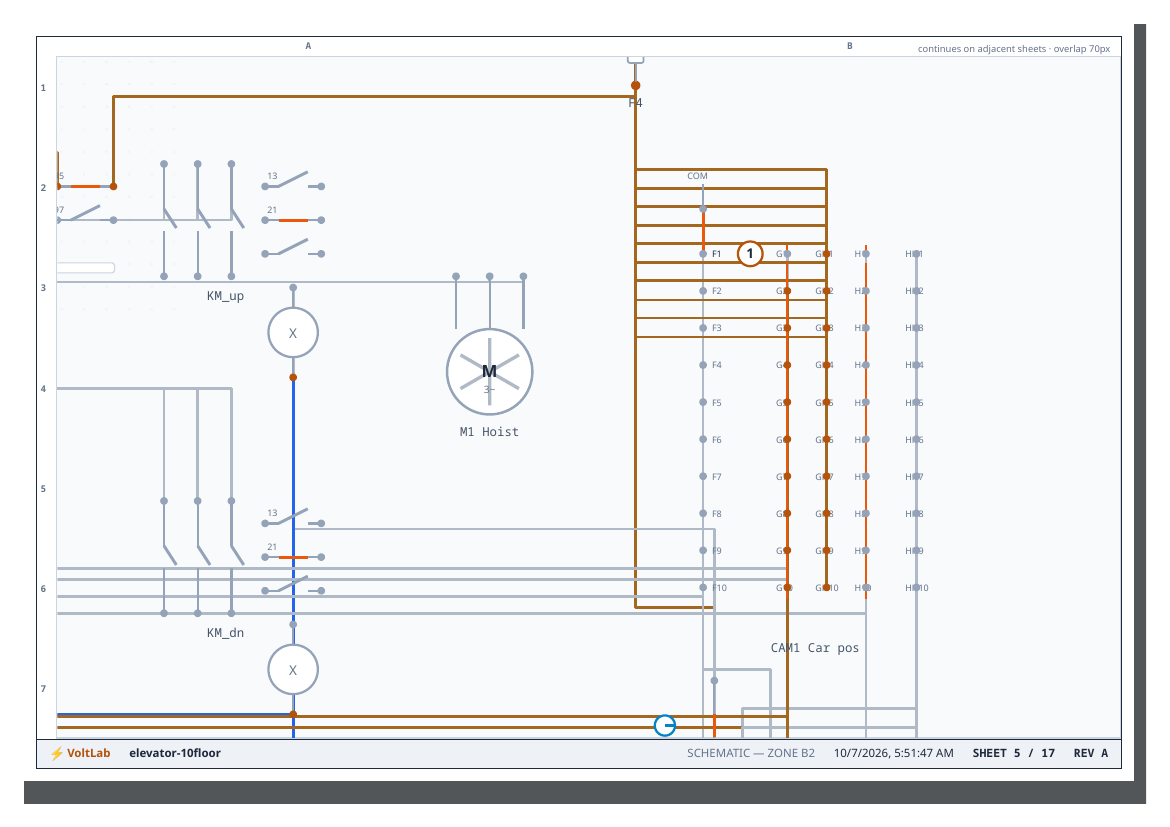This screenshot has height=827, width=1170.
Task: Click the VoltLab brand name
Action: pos(89,753)
